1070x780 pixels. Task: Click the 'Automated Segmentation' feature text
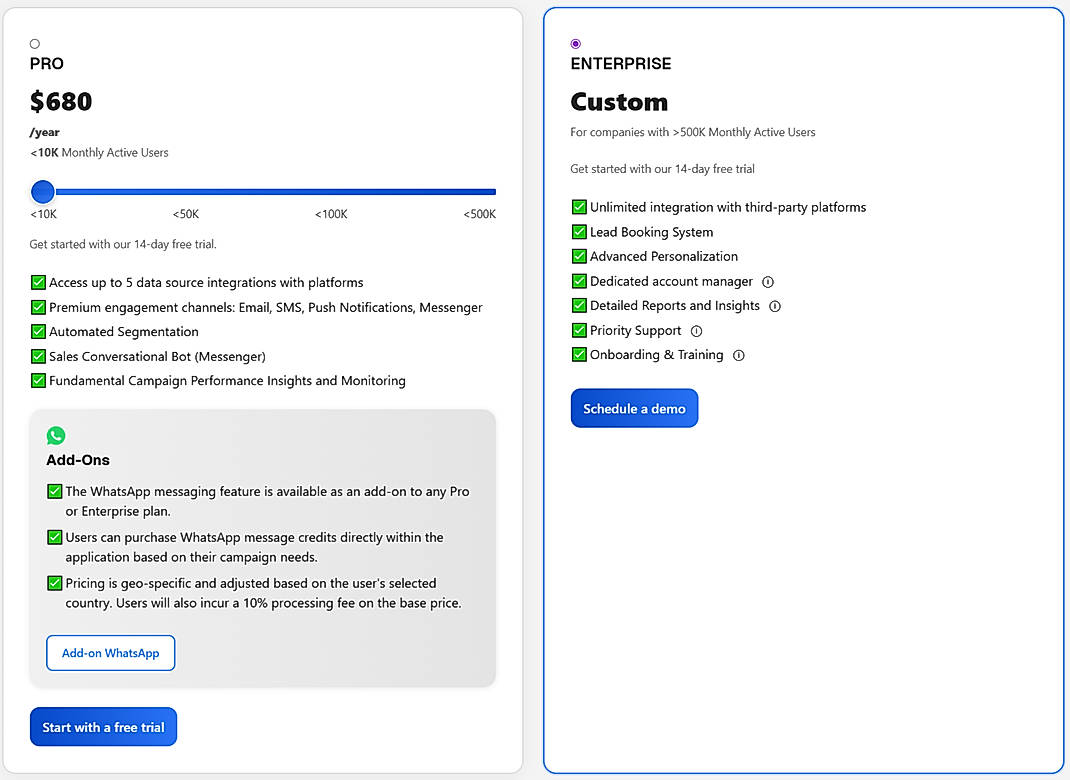pyautogui.click(x=124, y=332)
